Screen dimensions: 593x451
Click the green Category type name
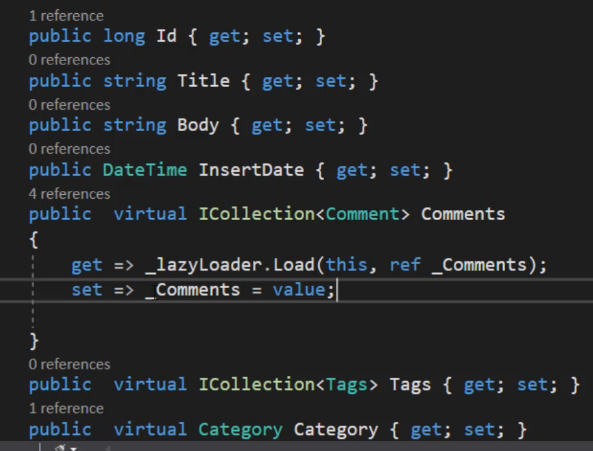[x=240, y=430]
